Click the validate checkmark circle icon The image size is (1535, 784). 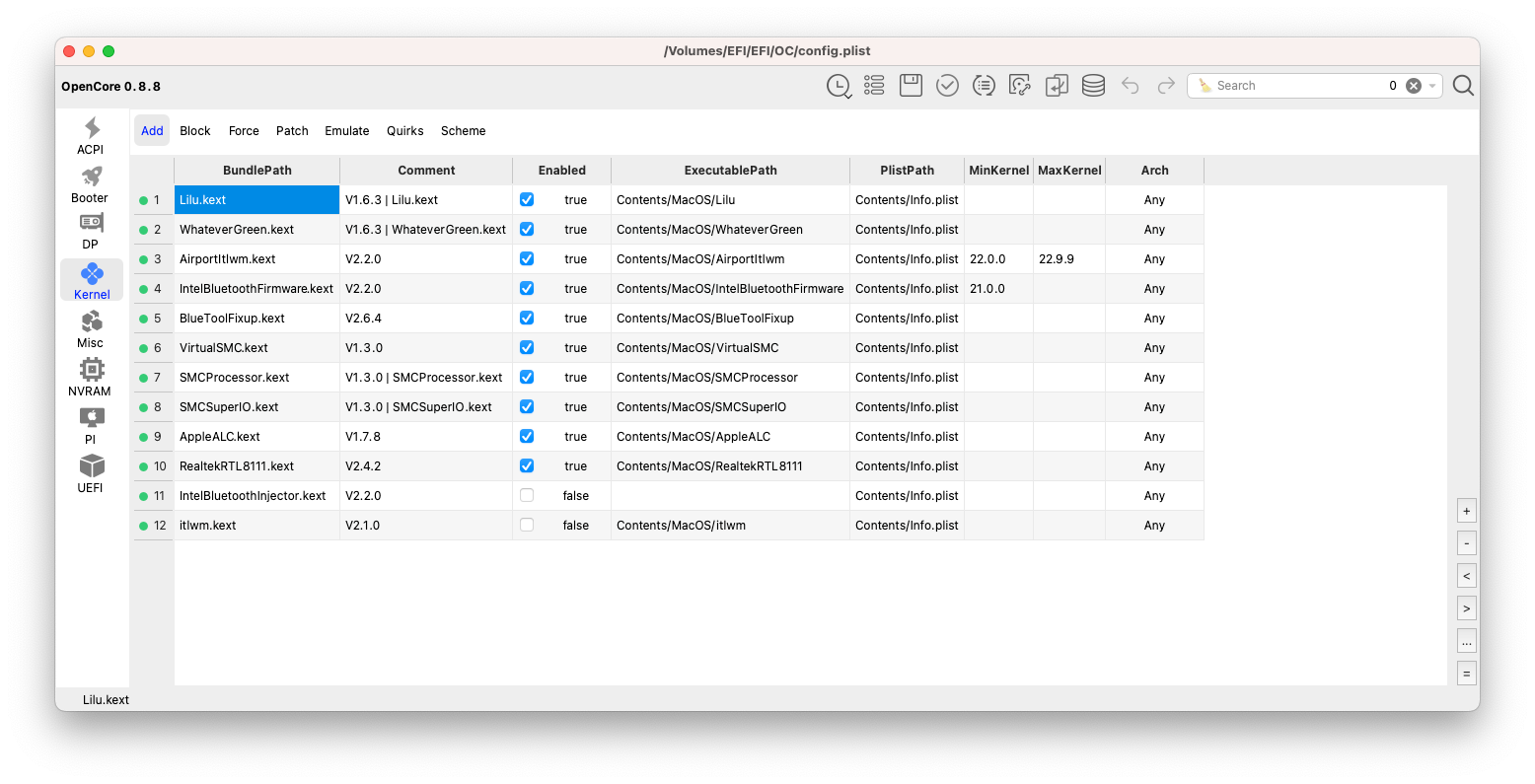click(x=947, y=86)
